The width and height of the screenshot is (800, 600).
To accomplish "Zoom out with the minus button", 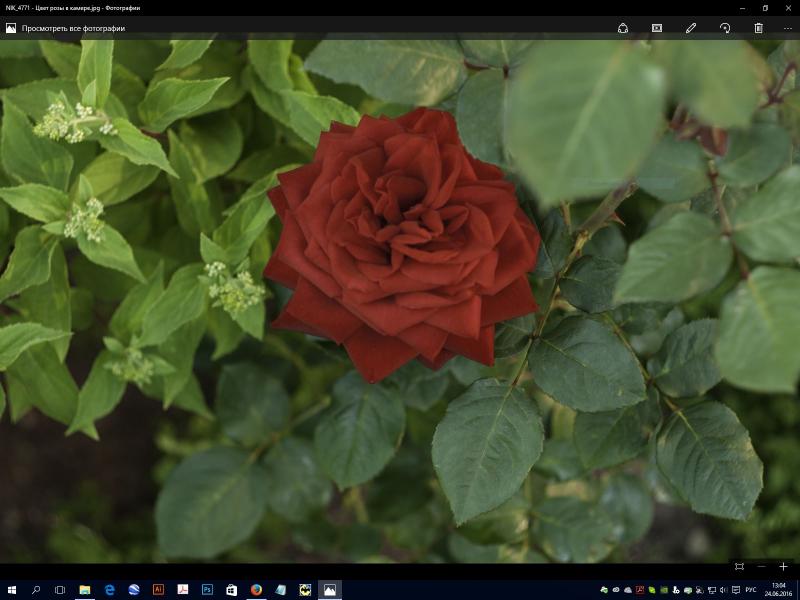I will point(761,566).
